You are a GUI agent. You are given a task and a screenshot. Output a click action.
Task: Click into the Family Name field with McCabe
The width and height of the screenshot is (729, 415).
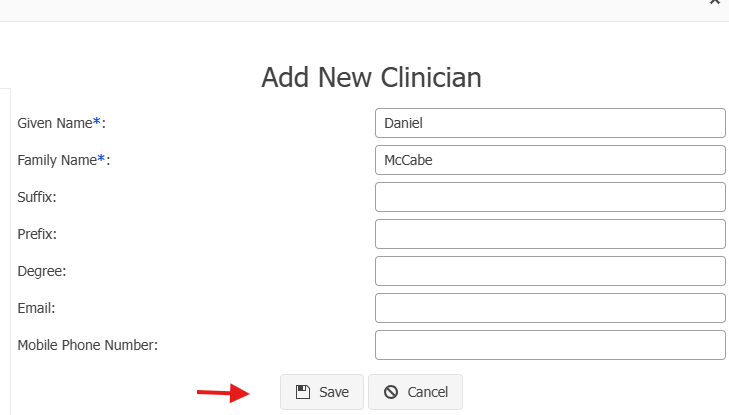549,160
